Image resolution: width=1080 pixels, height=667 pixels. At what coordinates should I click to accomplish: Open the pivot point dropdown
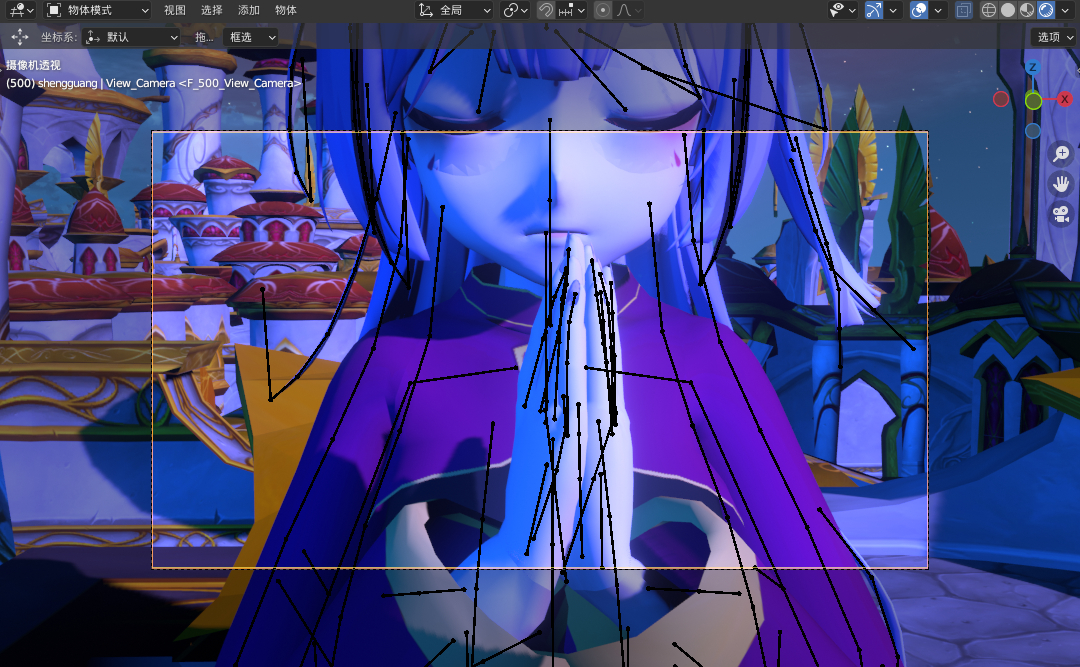515,10
